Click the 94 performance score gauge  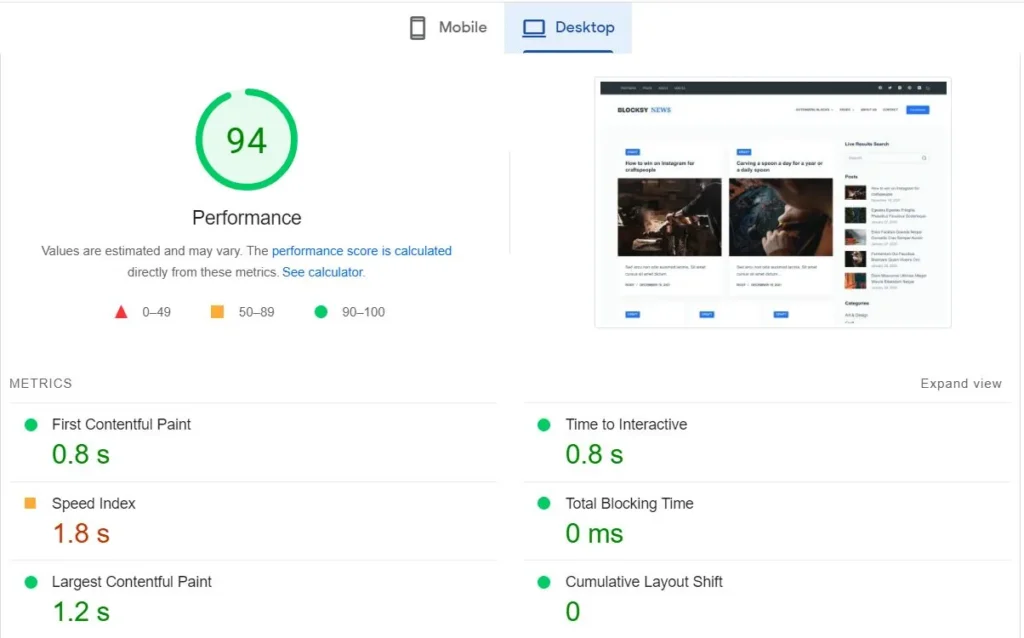point(246,140)
